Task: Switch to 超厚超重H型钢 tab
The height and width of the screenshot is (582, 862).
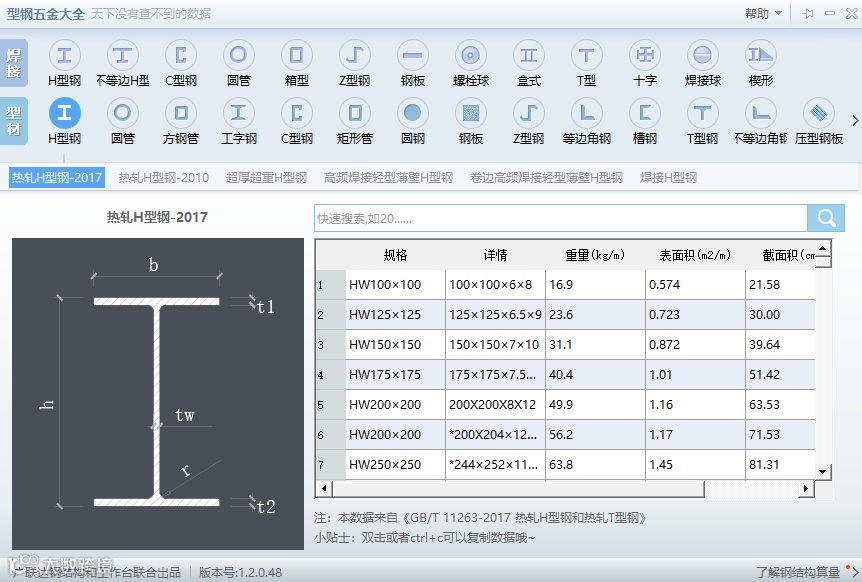Action: (x=266, y=178)
